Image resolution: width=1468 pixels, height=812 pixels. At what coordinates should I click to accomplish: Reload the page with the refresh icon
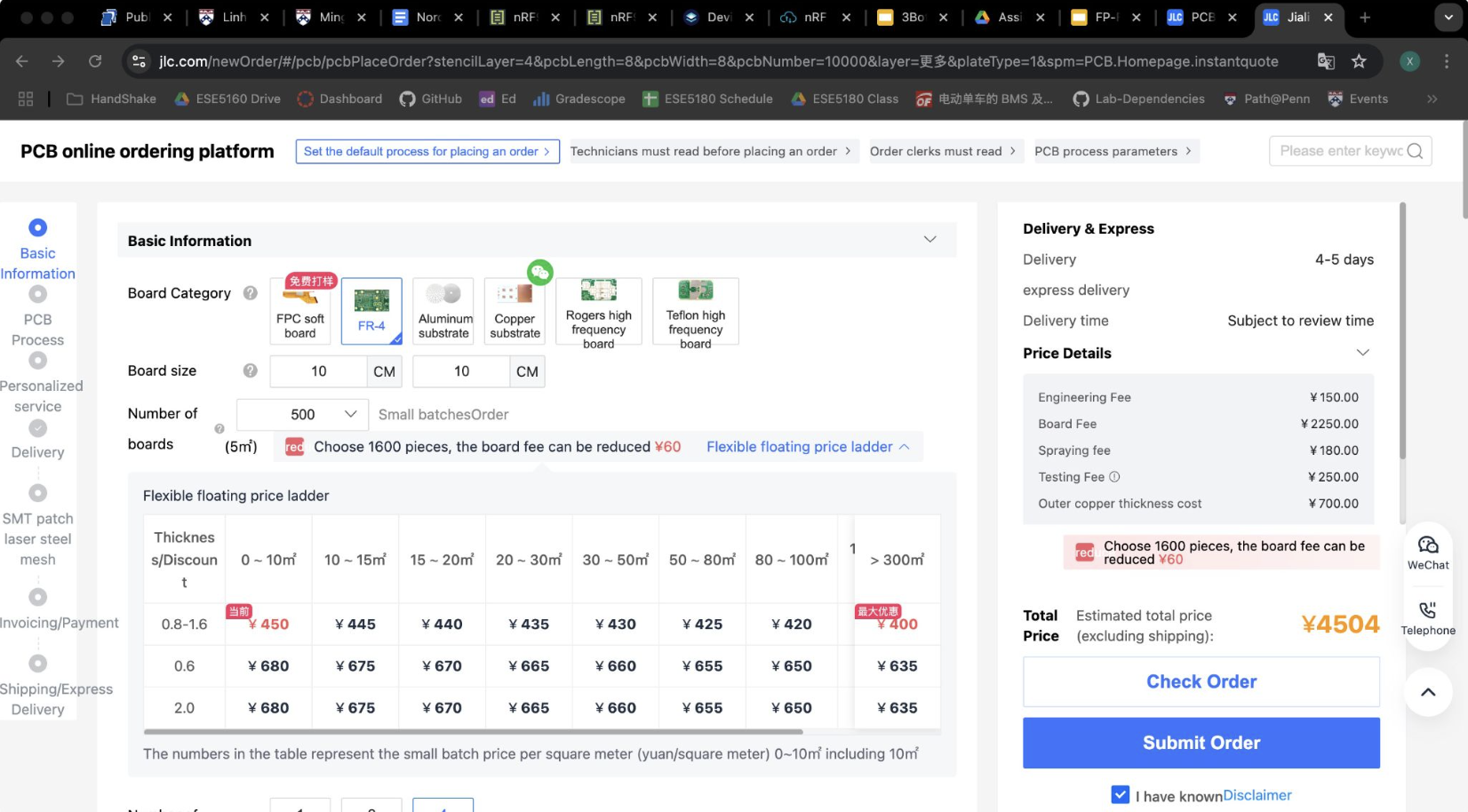tap(95, 61)
